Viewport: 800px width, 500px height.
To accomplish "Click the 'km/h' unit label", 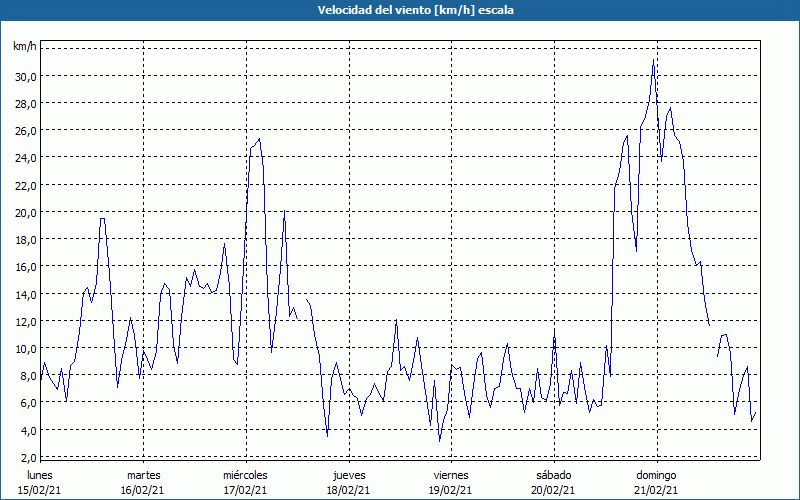I will [24, 47].
